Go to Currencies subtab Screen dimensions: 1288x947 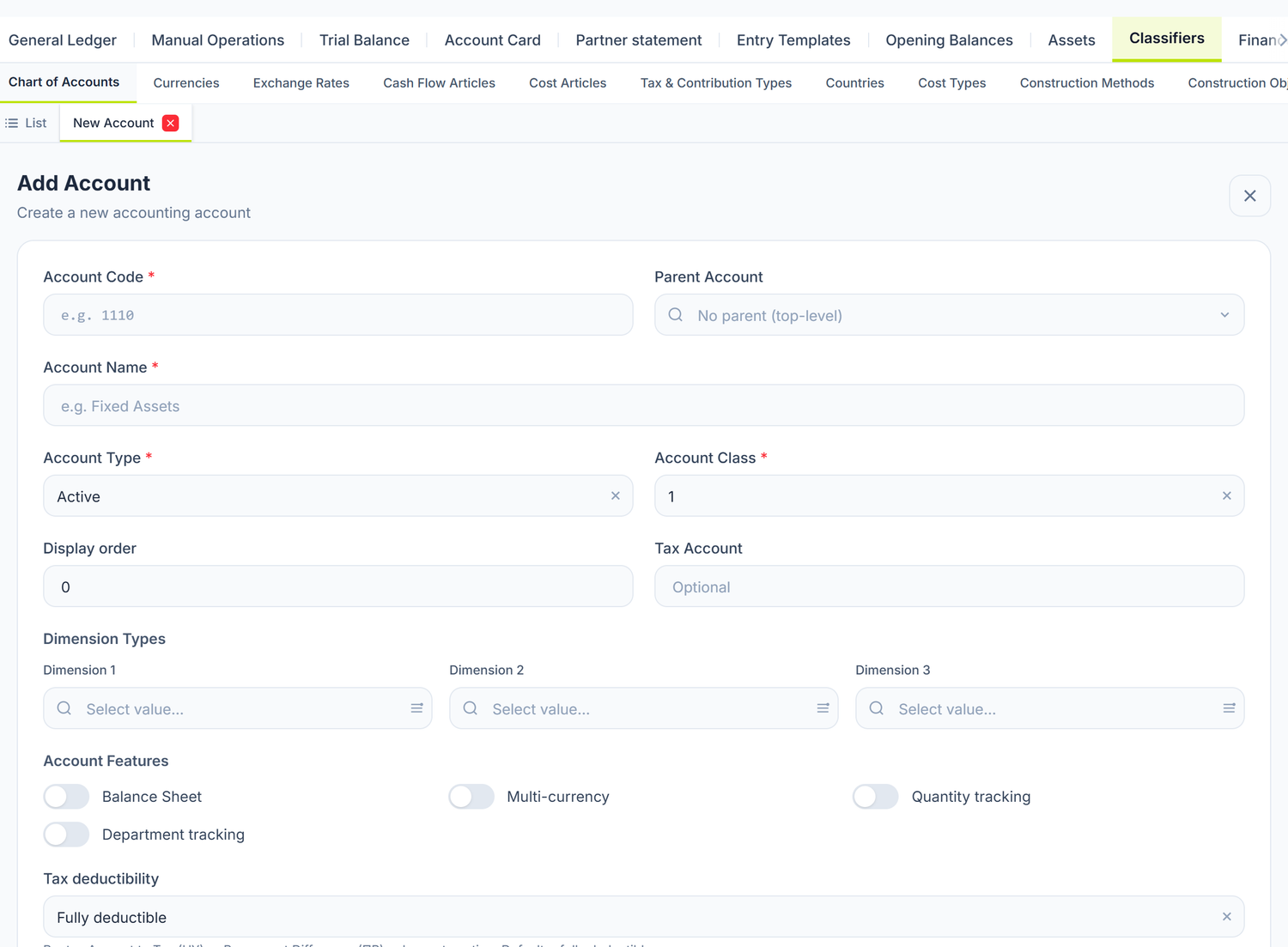[x=186, y=83]
